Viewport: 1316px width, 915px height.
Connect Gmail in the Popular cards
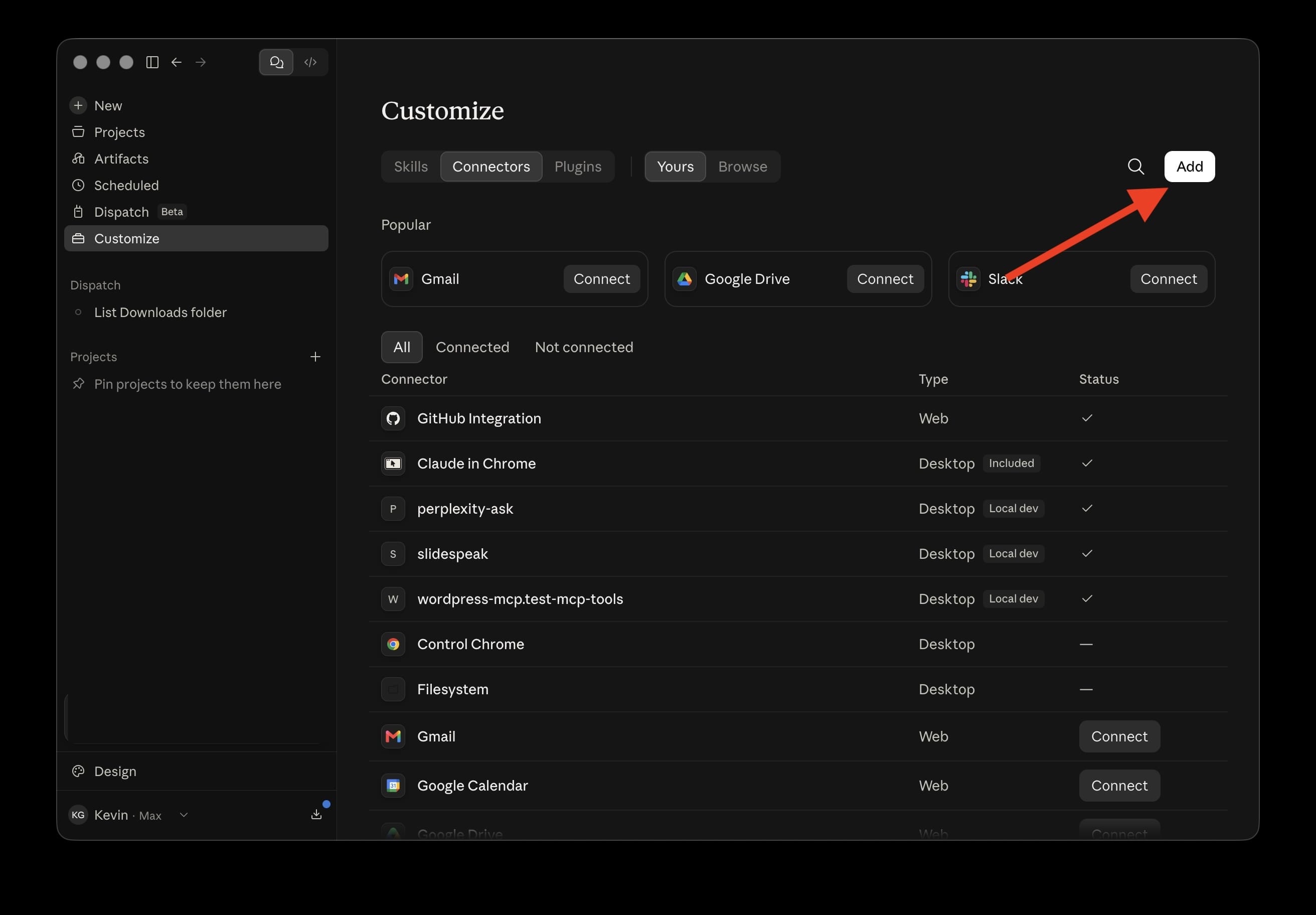click(602, 279)
